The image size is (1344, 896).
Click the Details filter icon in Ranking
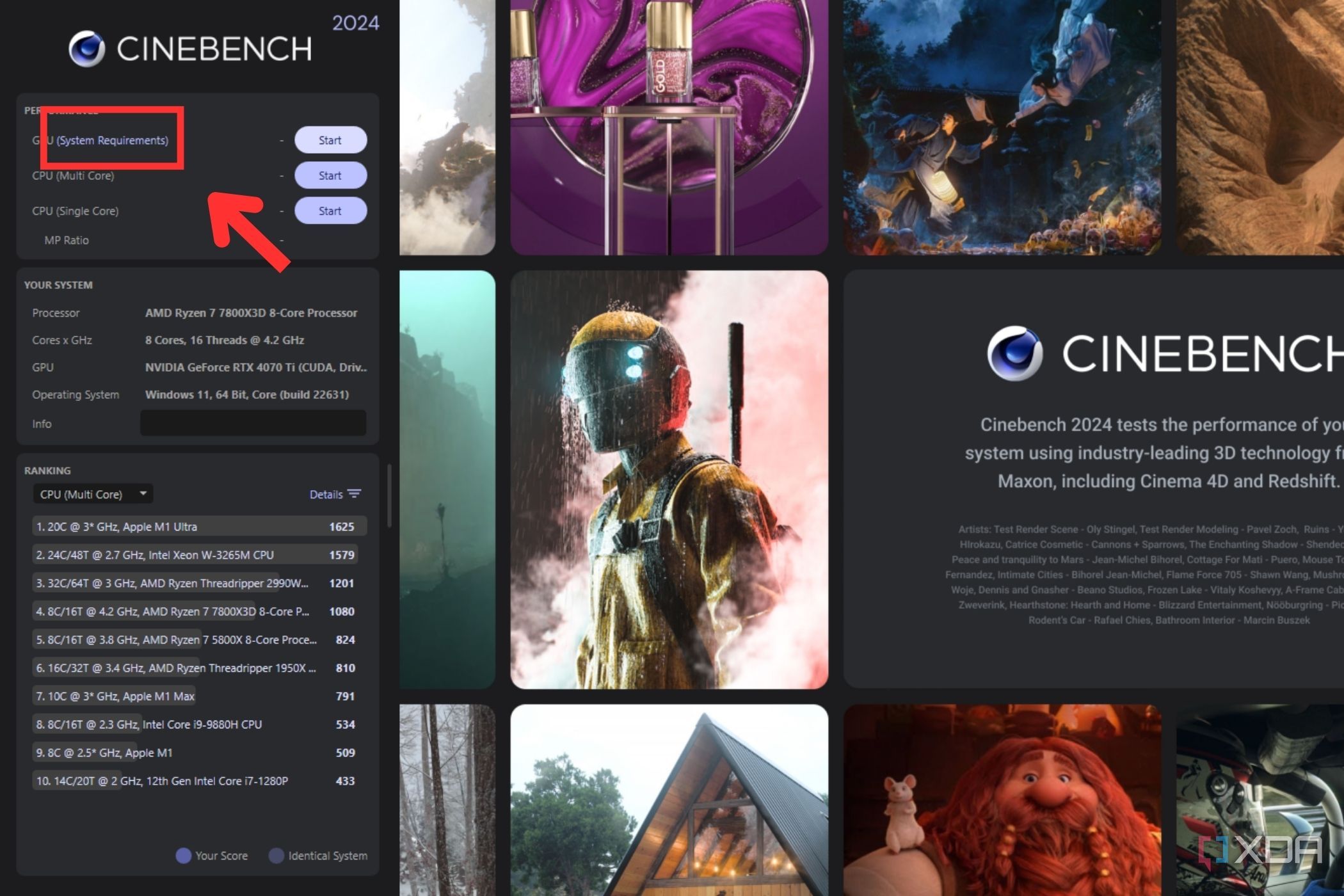point(355,494)
